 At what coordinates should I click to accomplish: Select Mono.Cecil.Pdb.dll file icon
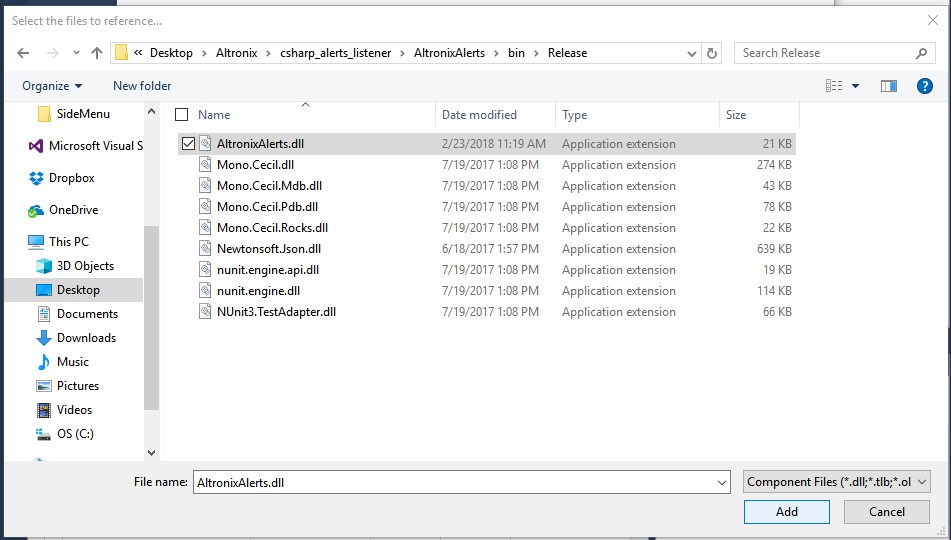206,206
